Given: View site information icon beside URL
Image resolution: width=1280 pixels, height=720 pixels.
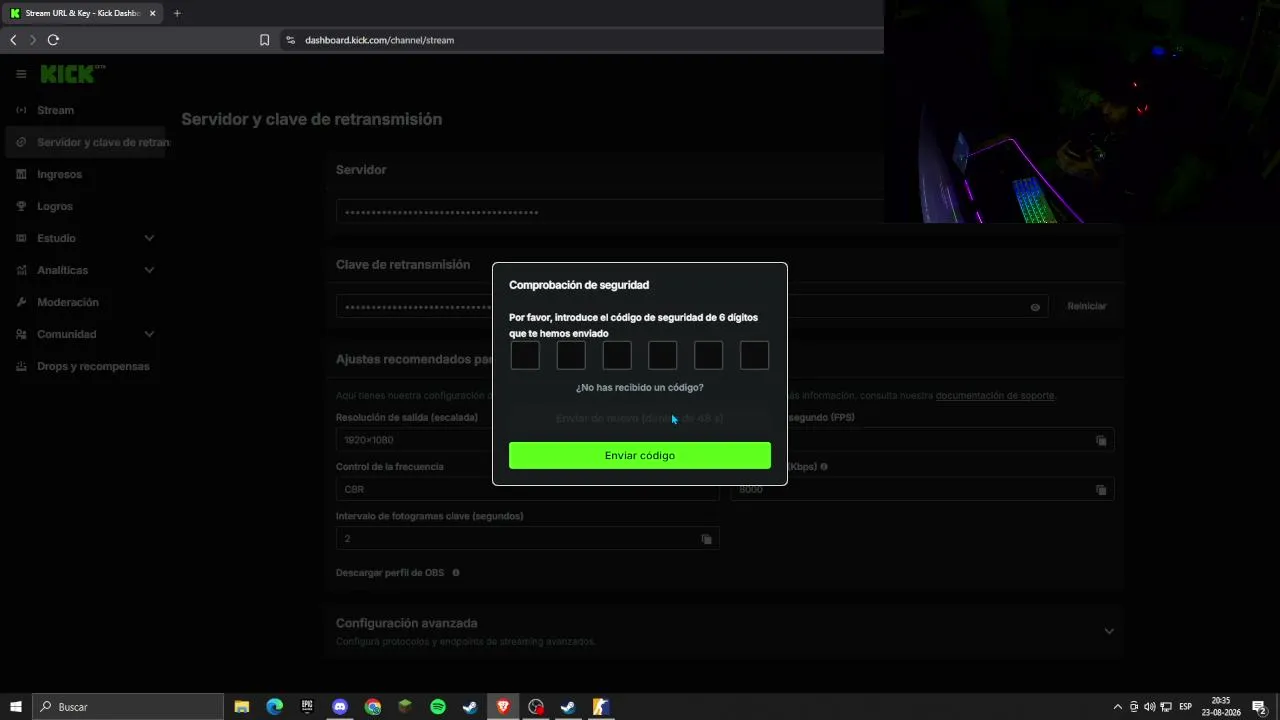Looking at the screenshot, I should click(291, 40).
